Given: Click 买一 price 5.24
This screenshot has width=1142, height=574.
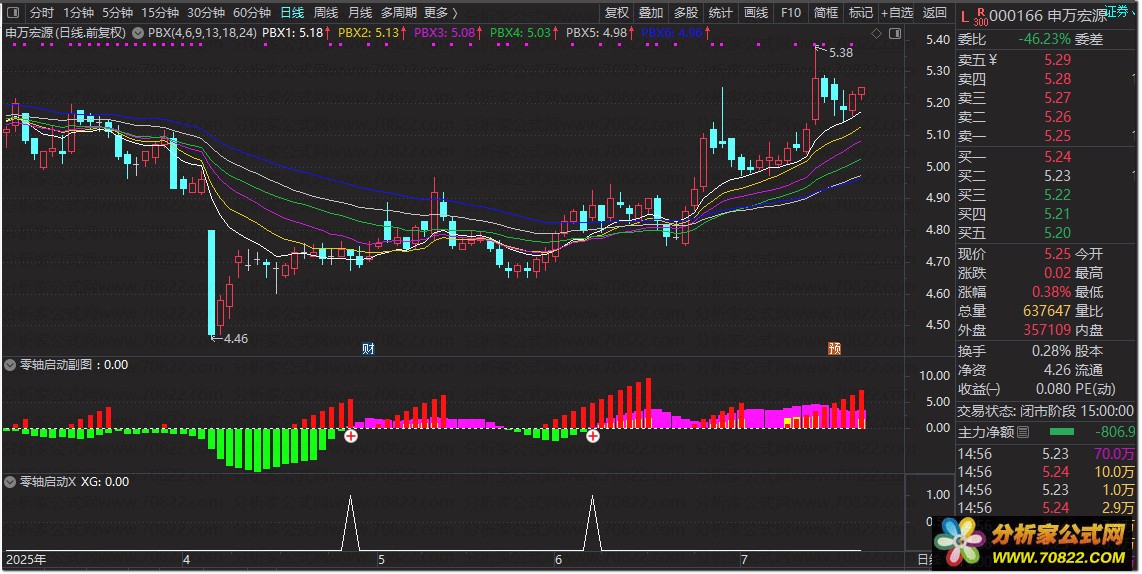Looking at the screenshot, I should 1058,157.
